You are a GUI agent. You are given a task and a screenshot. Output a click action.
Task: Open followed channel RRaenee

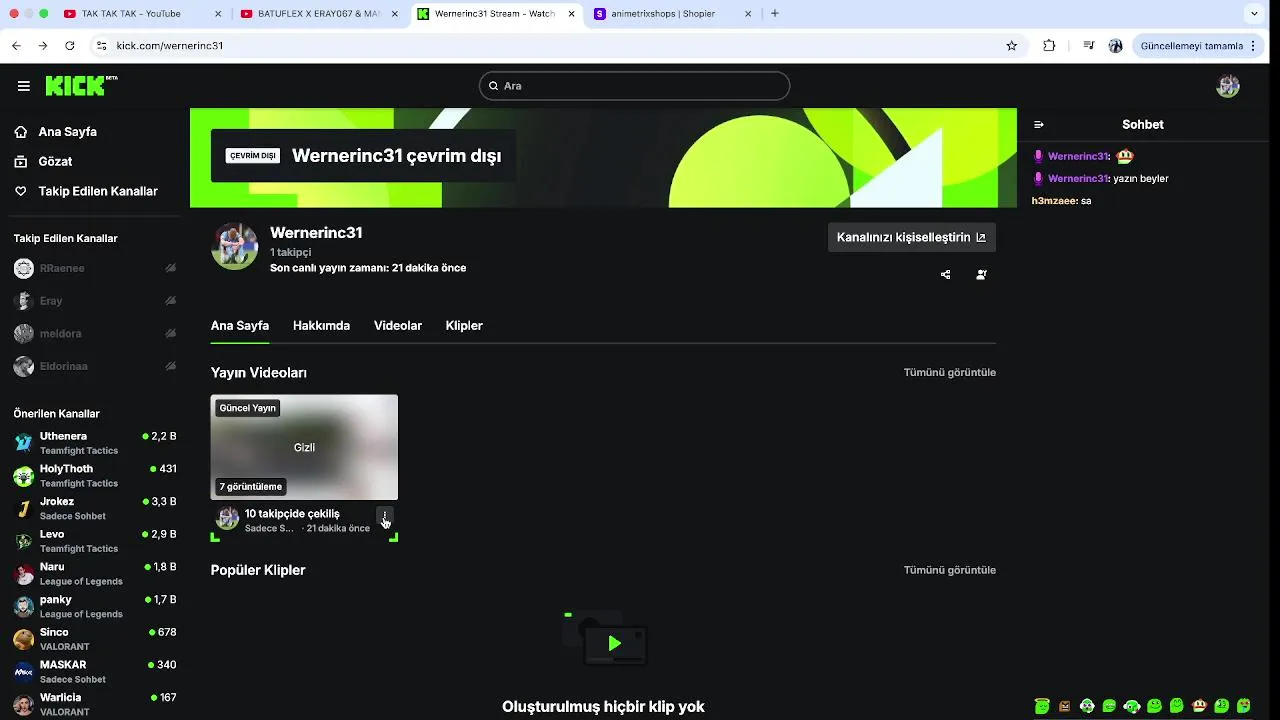pos(95,268)
